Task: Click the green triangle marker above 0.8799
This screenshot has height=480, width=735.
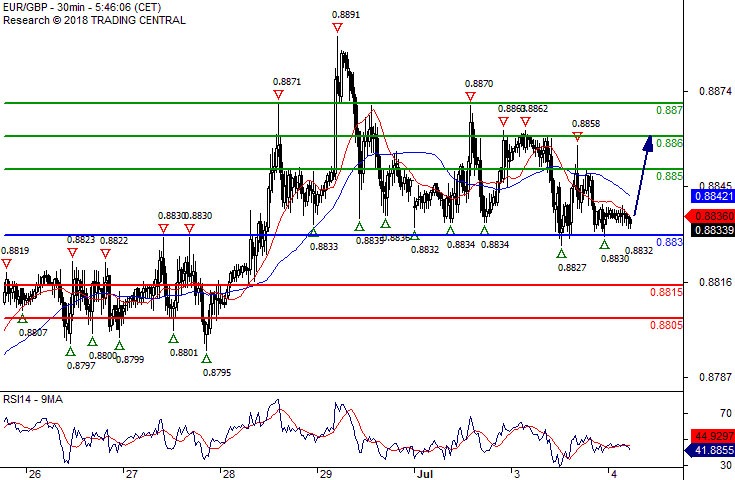Action: [x=120, y=345]
